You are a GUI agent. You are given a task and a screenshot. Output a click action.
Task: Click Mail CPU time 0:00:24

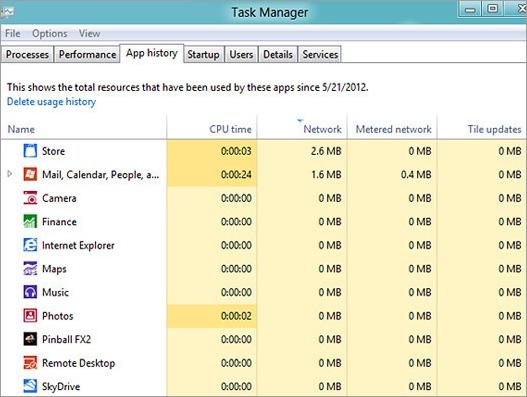point(236,174)
